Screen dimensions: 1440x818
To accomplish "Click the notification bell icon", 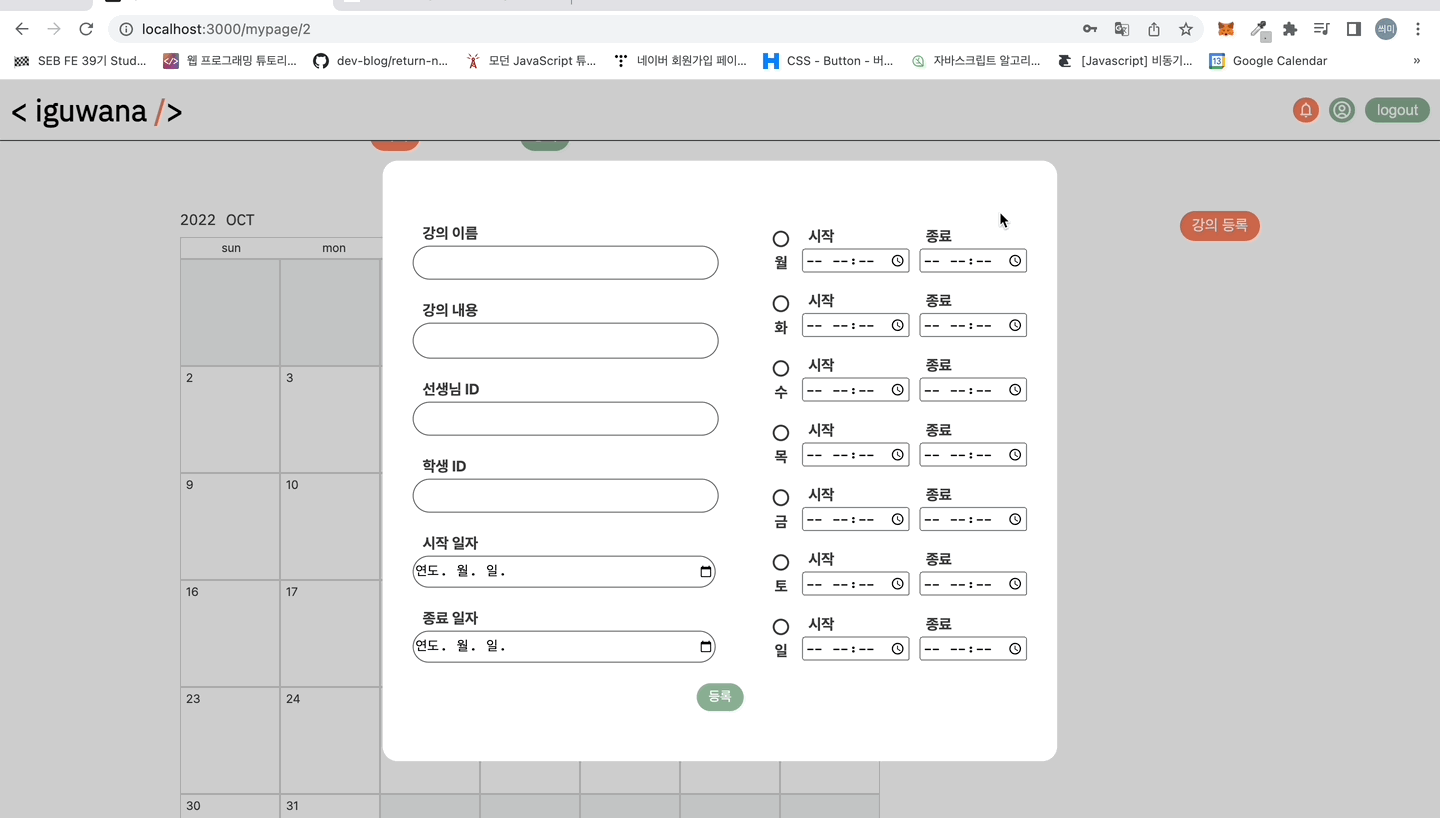I will [1305, 110].
